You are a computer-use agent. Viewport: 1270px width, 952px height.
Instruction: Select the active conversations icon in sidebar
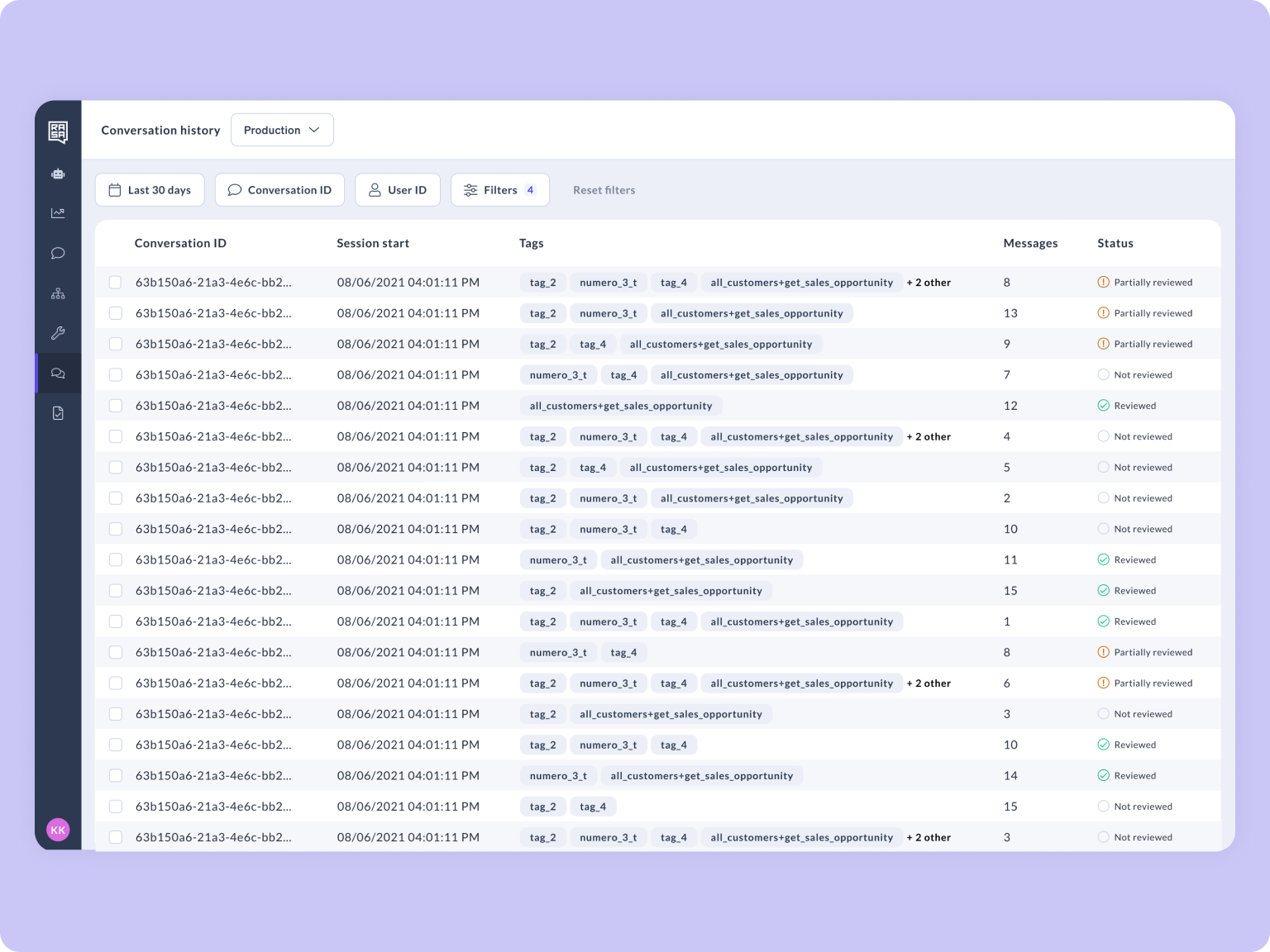58,374
